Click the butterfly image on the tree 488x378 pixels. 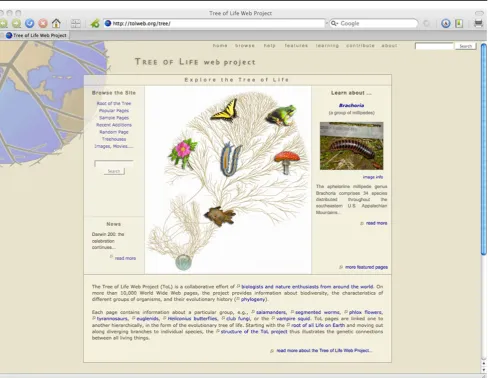pyautogui.click(x=225, y=110)
